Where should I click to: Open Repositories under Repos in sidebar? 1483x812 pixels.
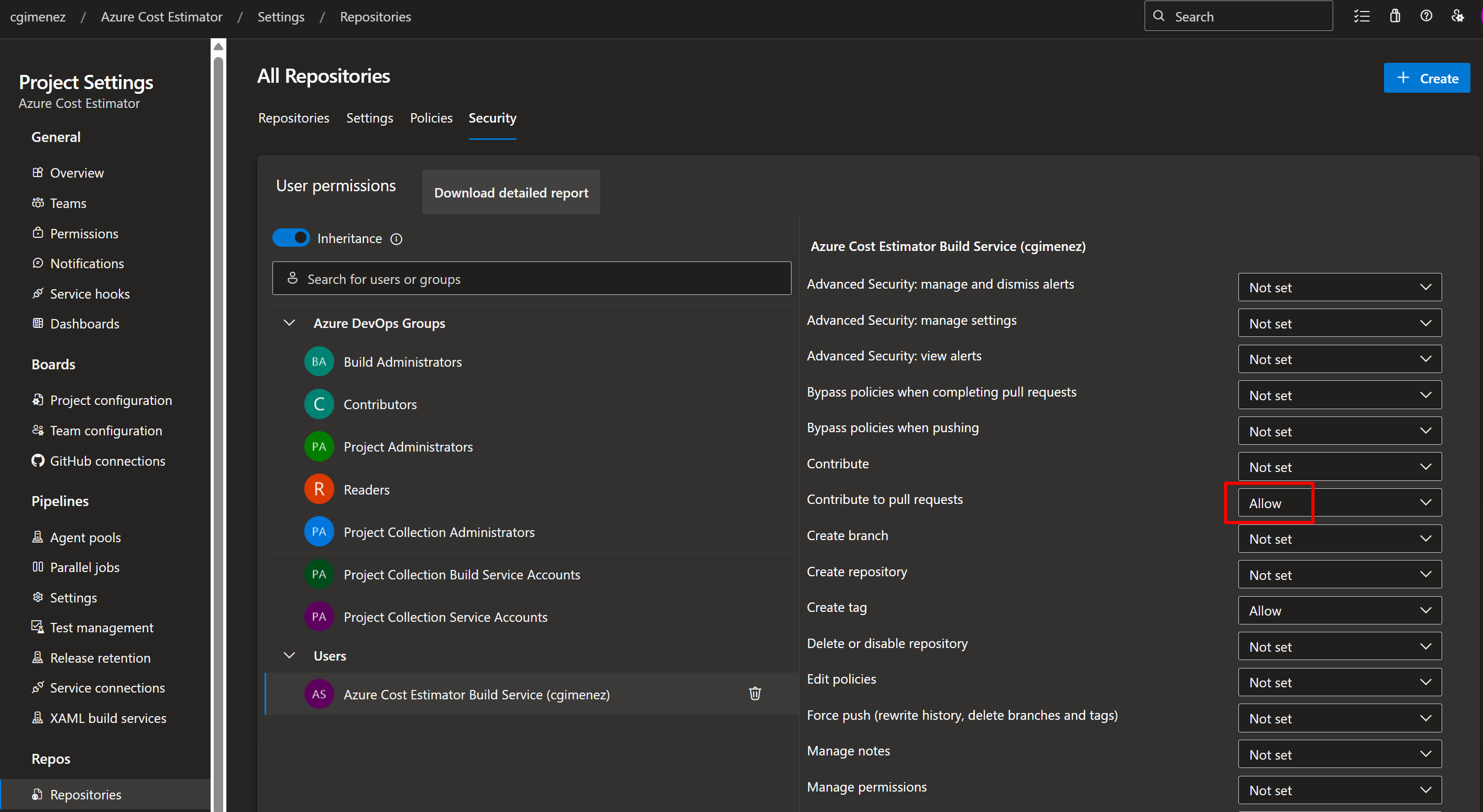[x=105, y=794]
